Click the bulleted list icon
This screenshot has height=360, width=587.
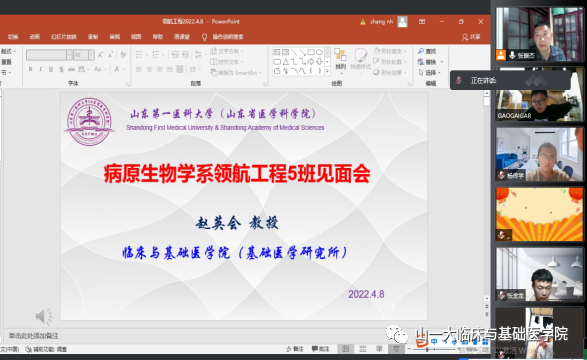point(139,55)
